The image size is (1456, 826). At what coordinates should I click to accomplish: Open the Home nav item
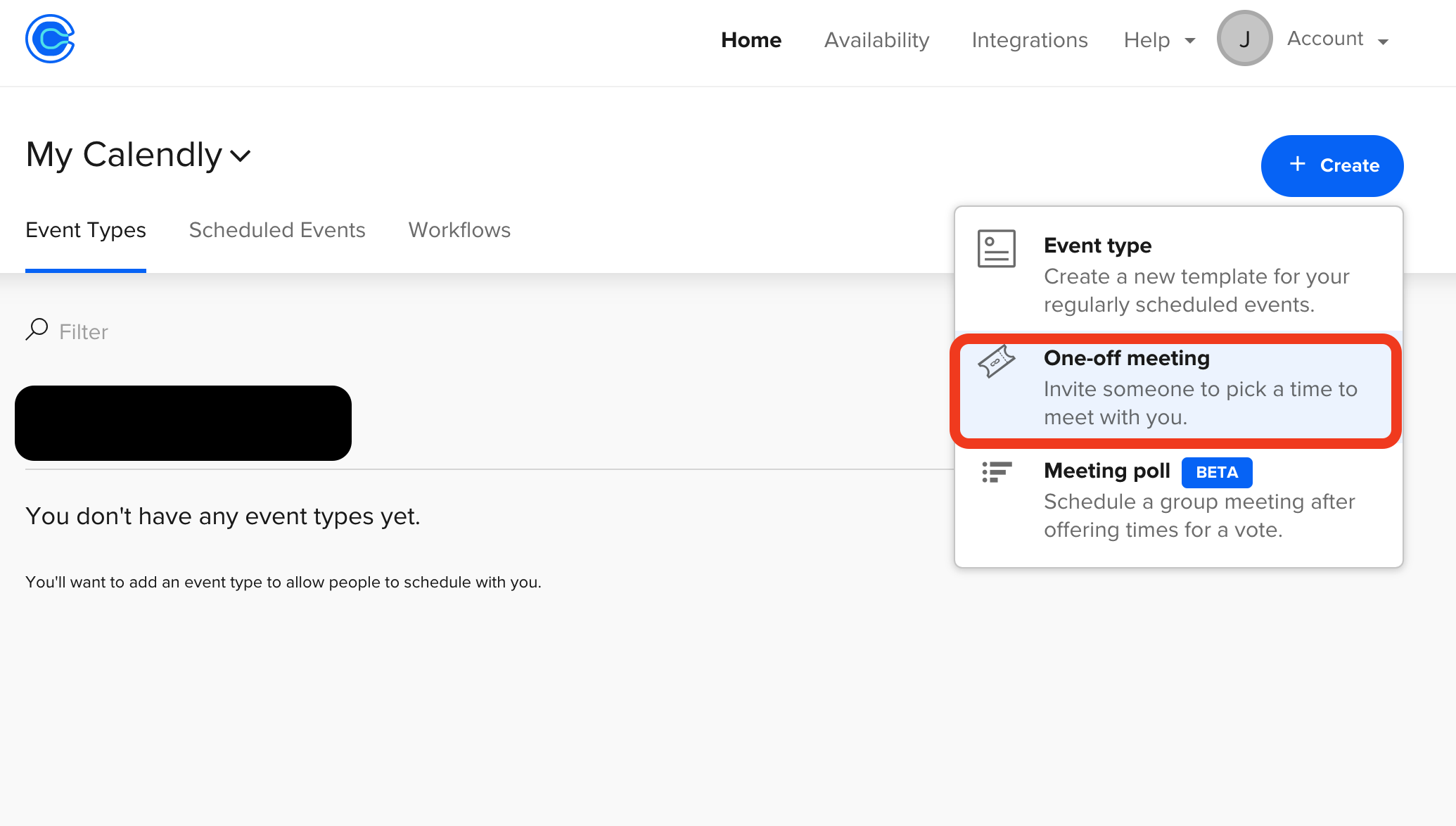[x=751, y=40]
